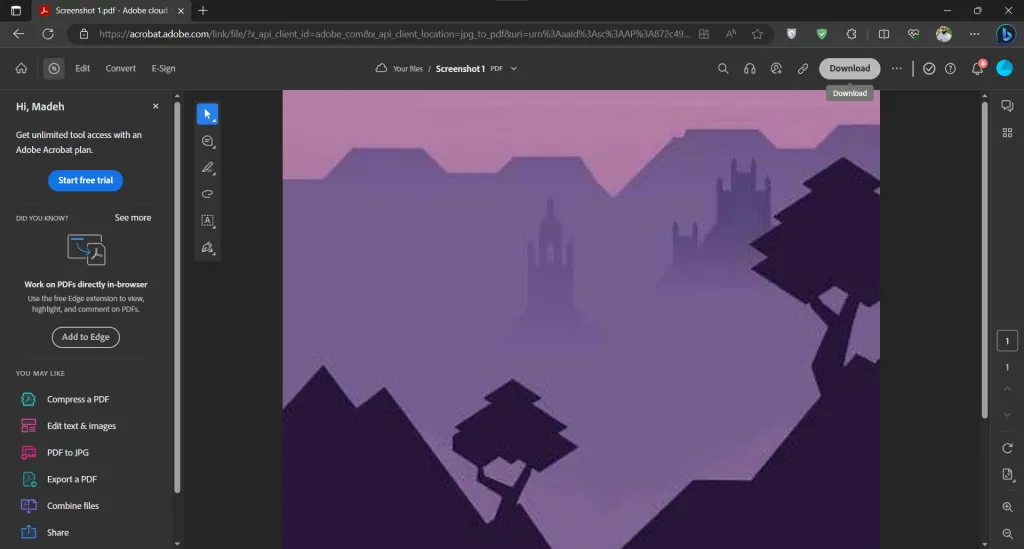Open the fill and sign tool
This screenshot has height=549, width=1024.
coord(208,247)
